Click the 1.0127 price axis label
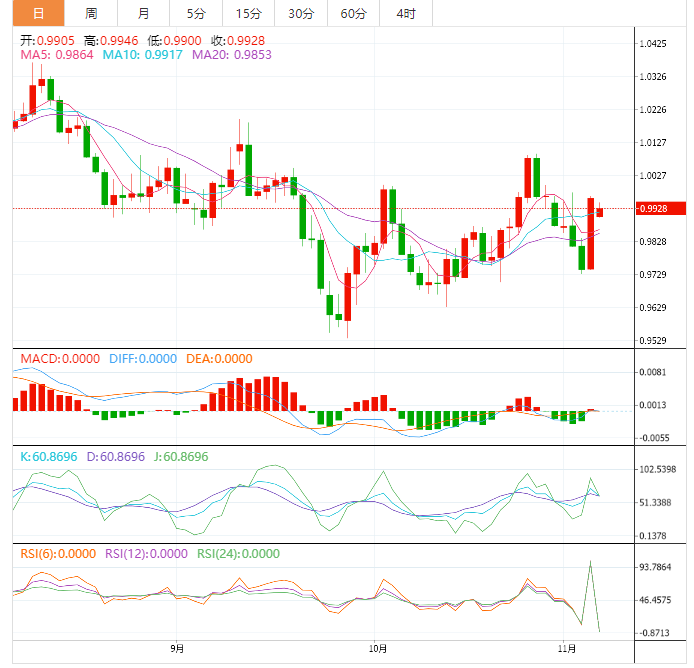The height and width of the screenshot is (668, 694). pos(653,143)
